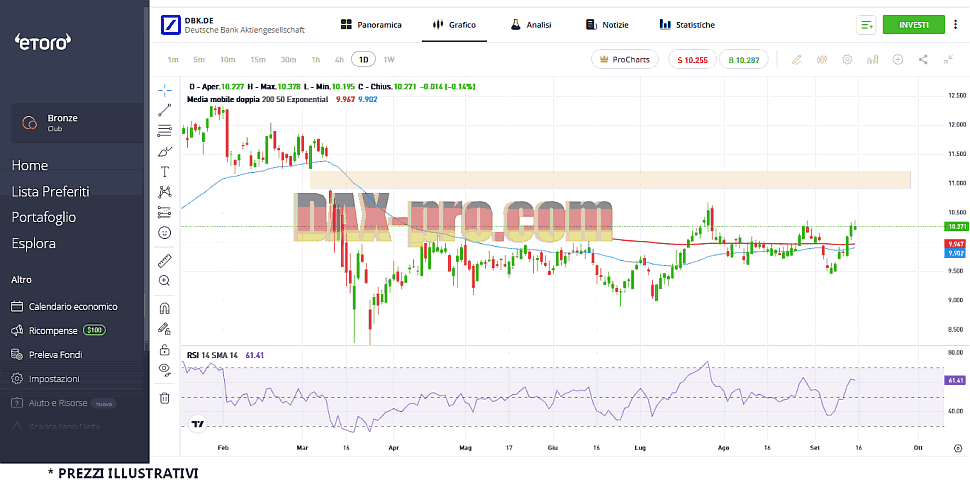Click the green INVESTI button
This screenshot has height=482, width=970.
point(914,25)
